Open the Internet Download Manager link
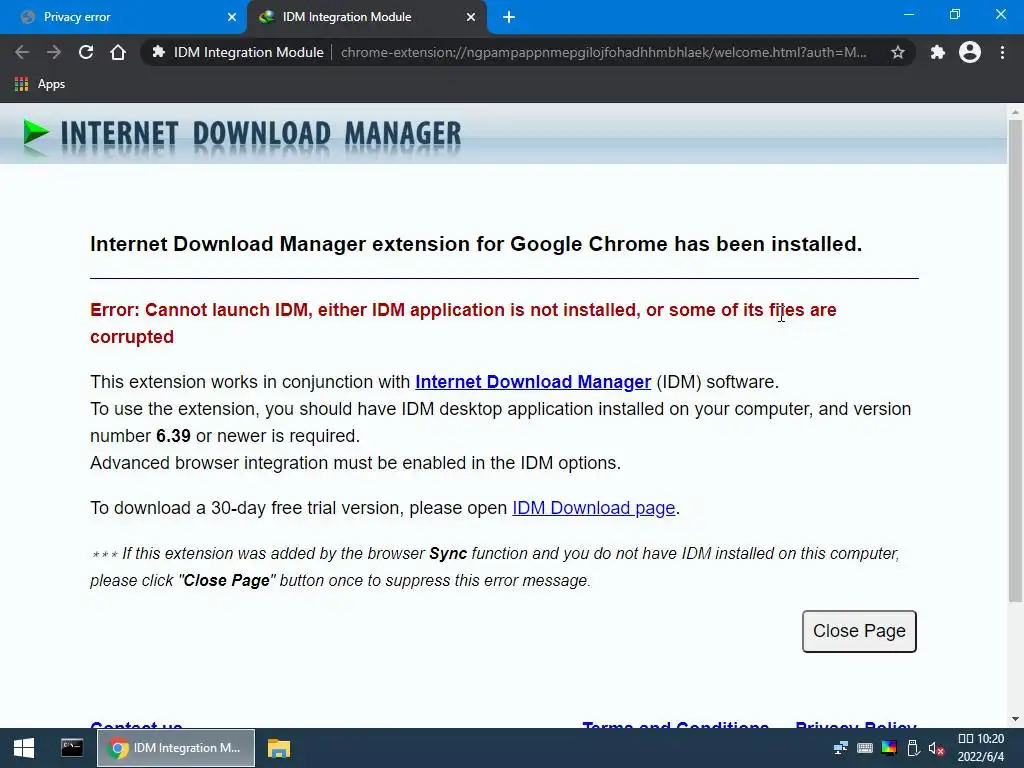Image resolution: width=1024 pixels, height=768 pixels. click(x=533, y=381)
